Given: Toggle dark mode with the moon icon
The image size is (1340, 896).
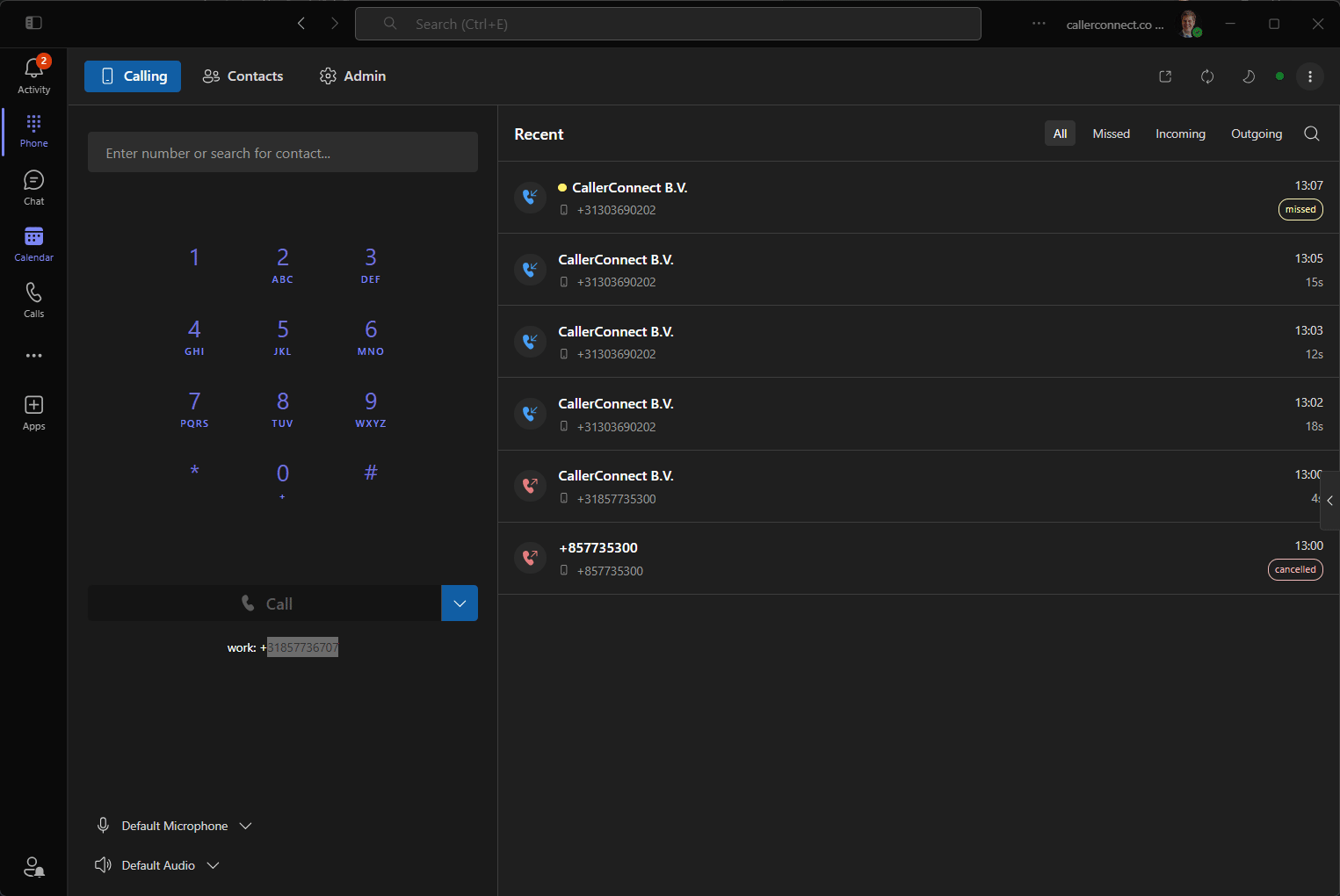Looking at the screenshot, I should point(1248,76).
